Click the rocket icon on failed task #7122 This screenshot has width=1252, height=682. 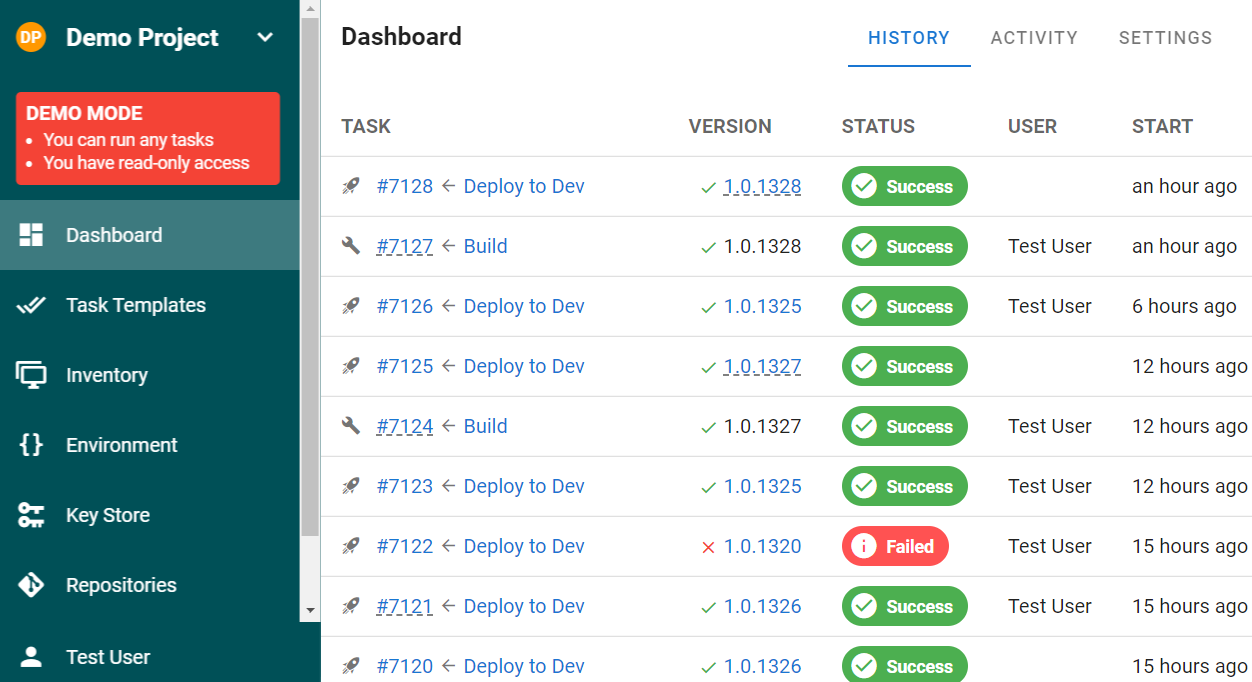pos(350,546)
